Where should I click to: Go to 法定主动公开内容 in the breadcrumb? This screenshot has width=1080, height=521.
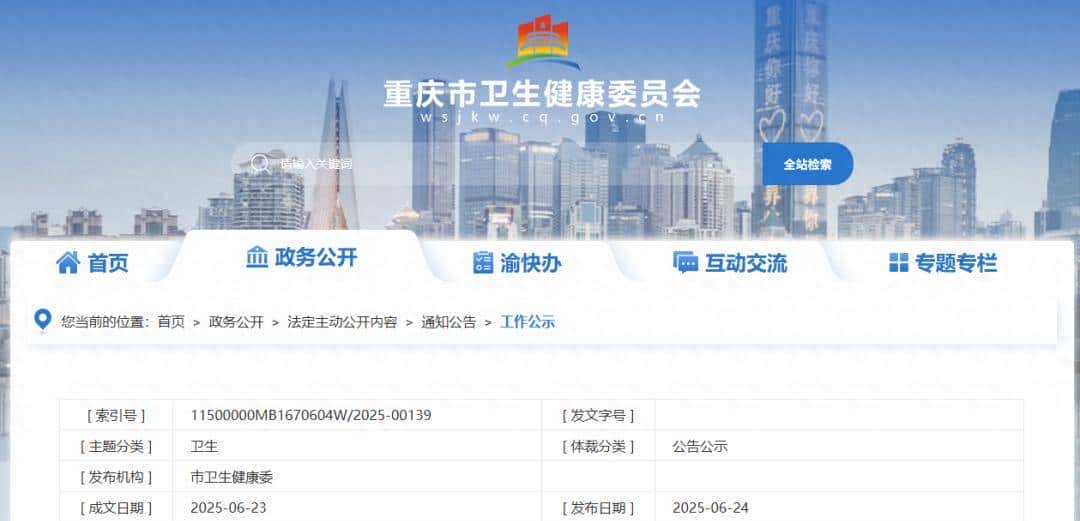(342, 322)
